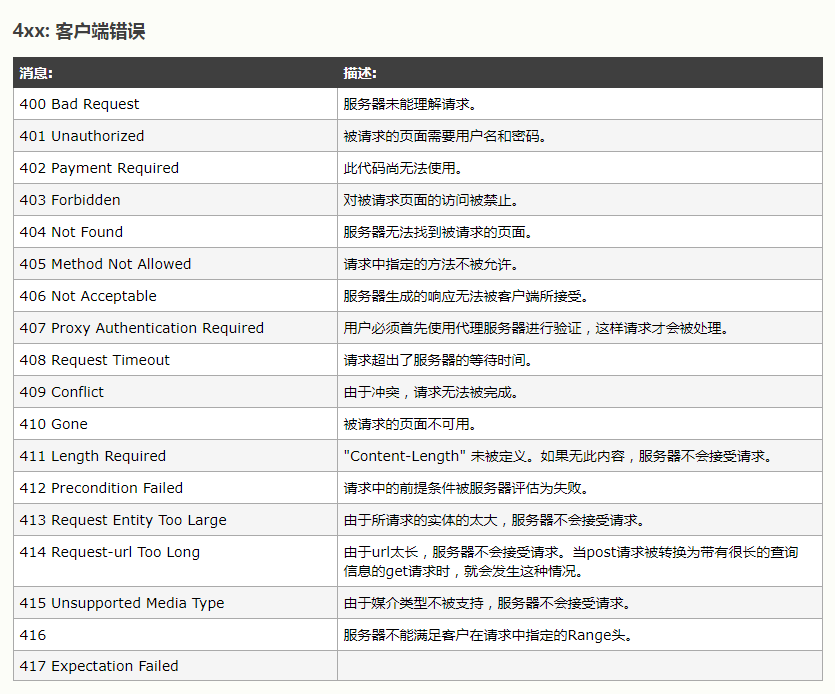835x694 pixels.
Task: Click description "被请求的页面不可用。"
Action: pyautogui.click(x=410, y=423)
